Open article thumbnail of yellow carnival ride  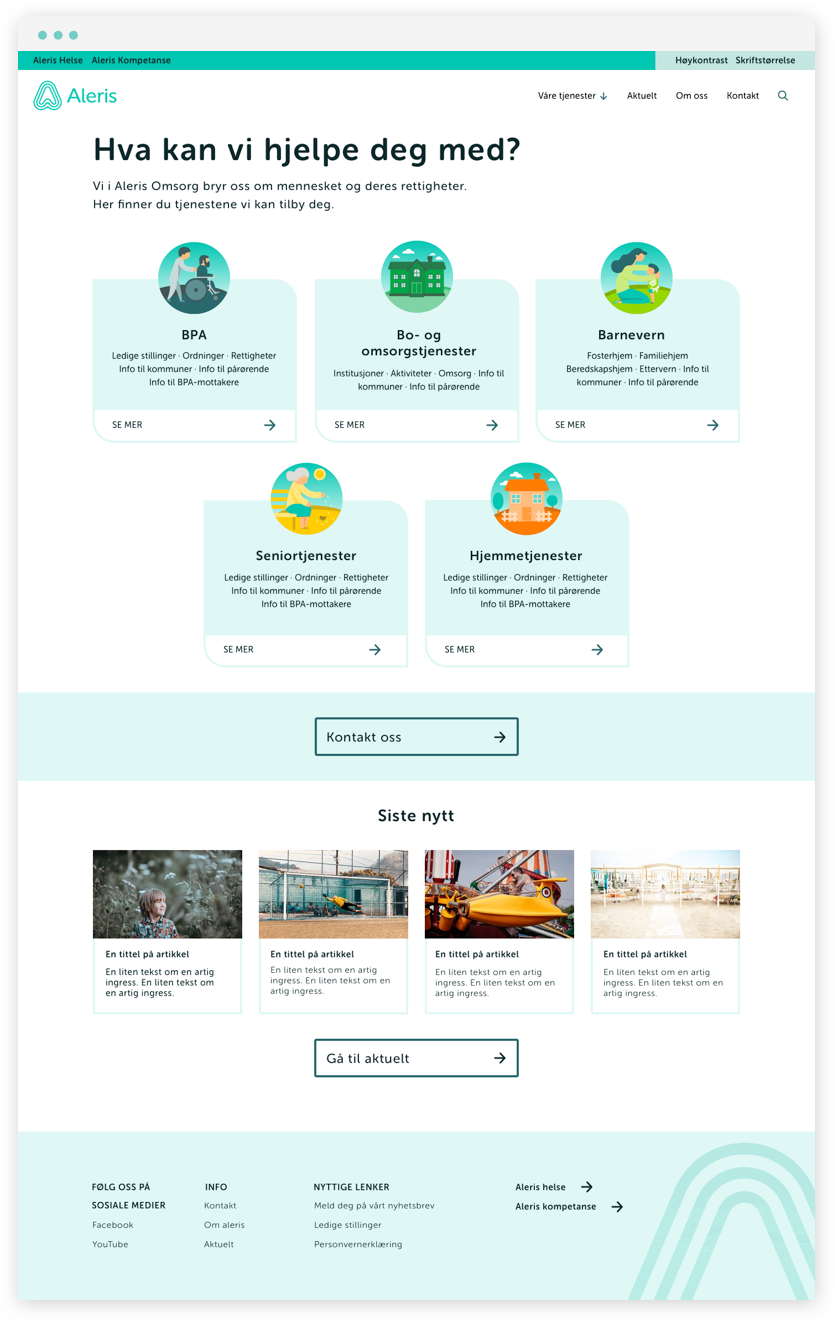coord(500,894)
